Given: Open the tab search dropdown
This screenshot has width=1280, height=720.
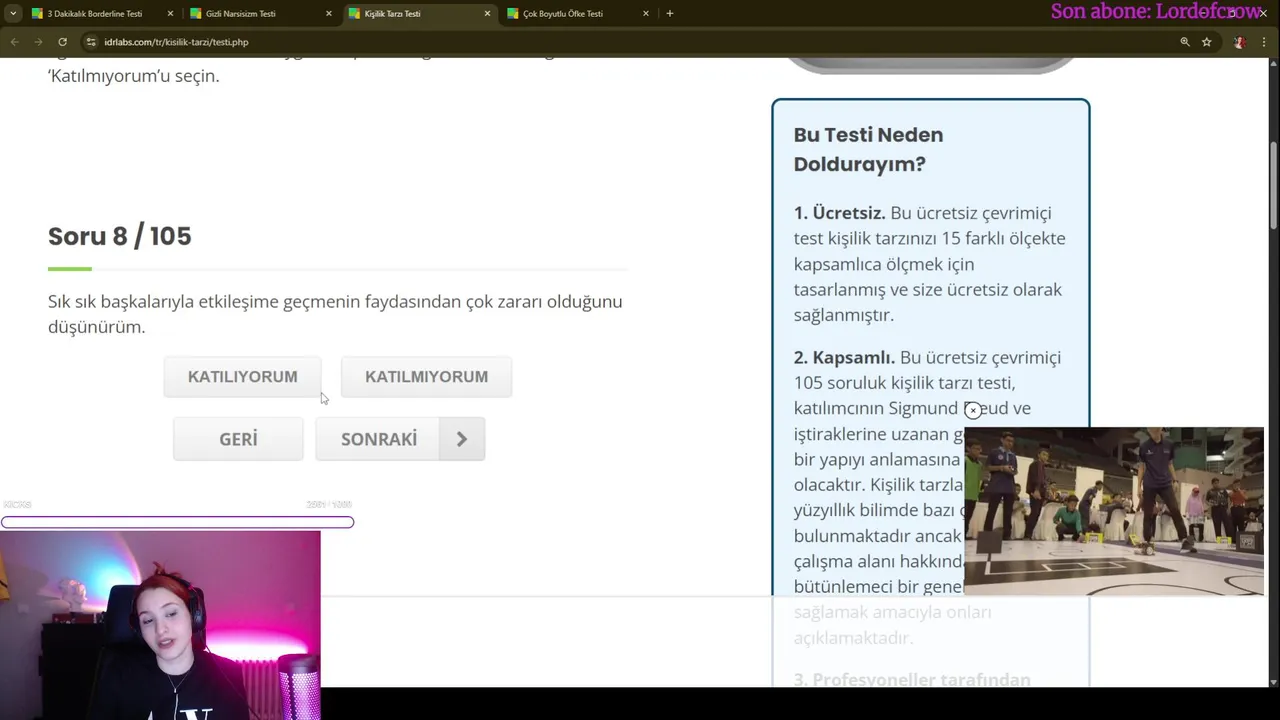Looking at the screenshot, I should pyautogui.click(x=12, y=14).
